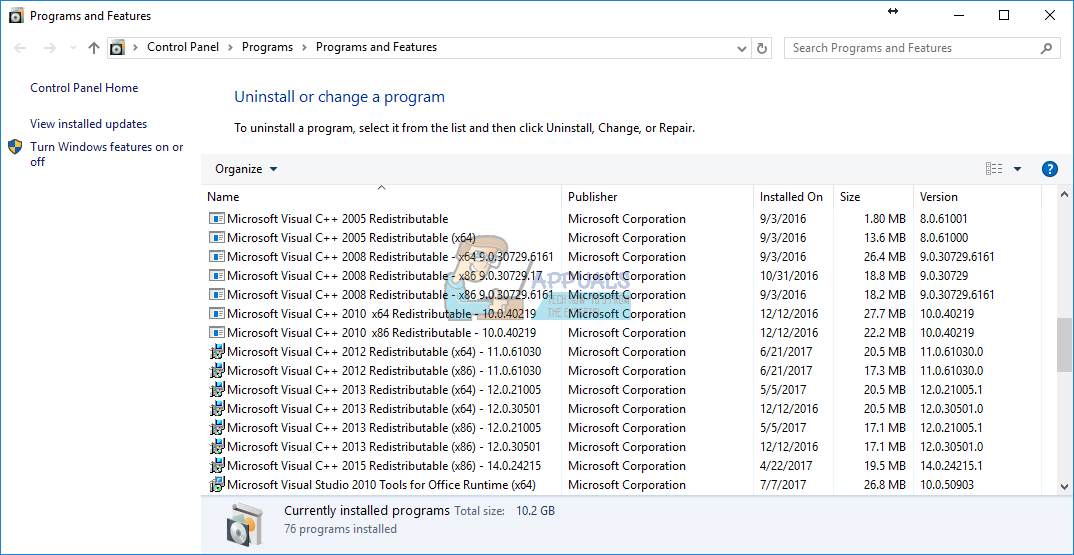Sort by the Size column header
The width and height of the screenshot is (1074, 555).
click(x=873, y=197)
